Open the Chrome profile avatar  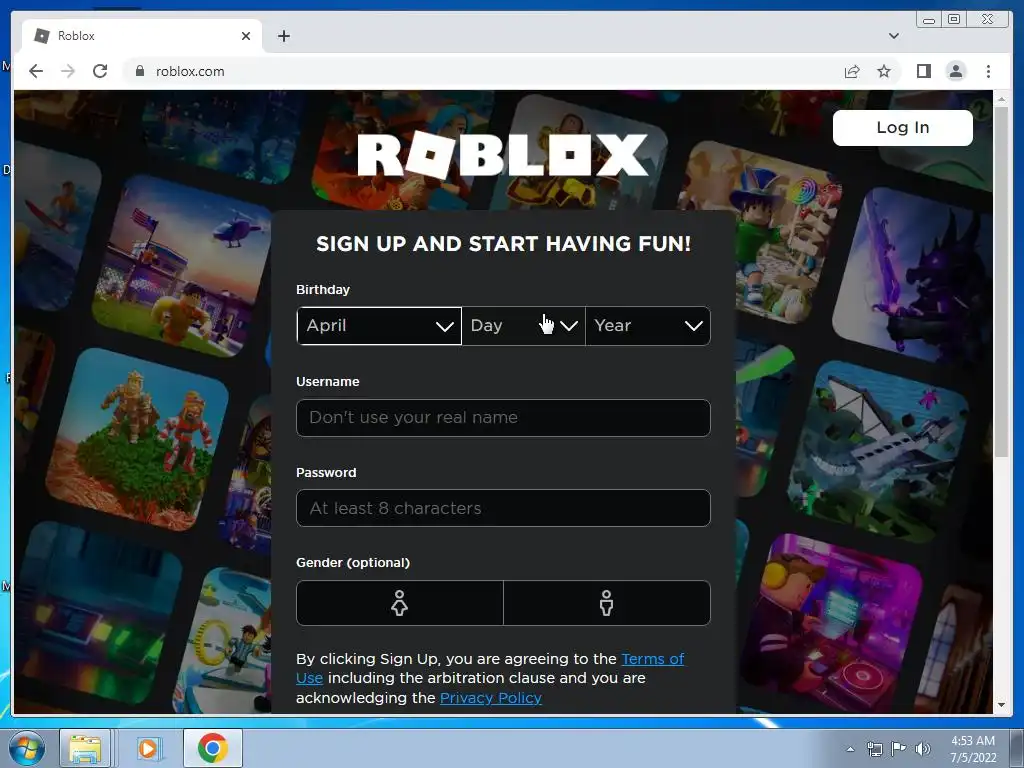[x=955, y=71]
